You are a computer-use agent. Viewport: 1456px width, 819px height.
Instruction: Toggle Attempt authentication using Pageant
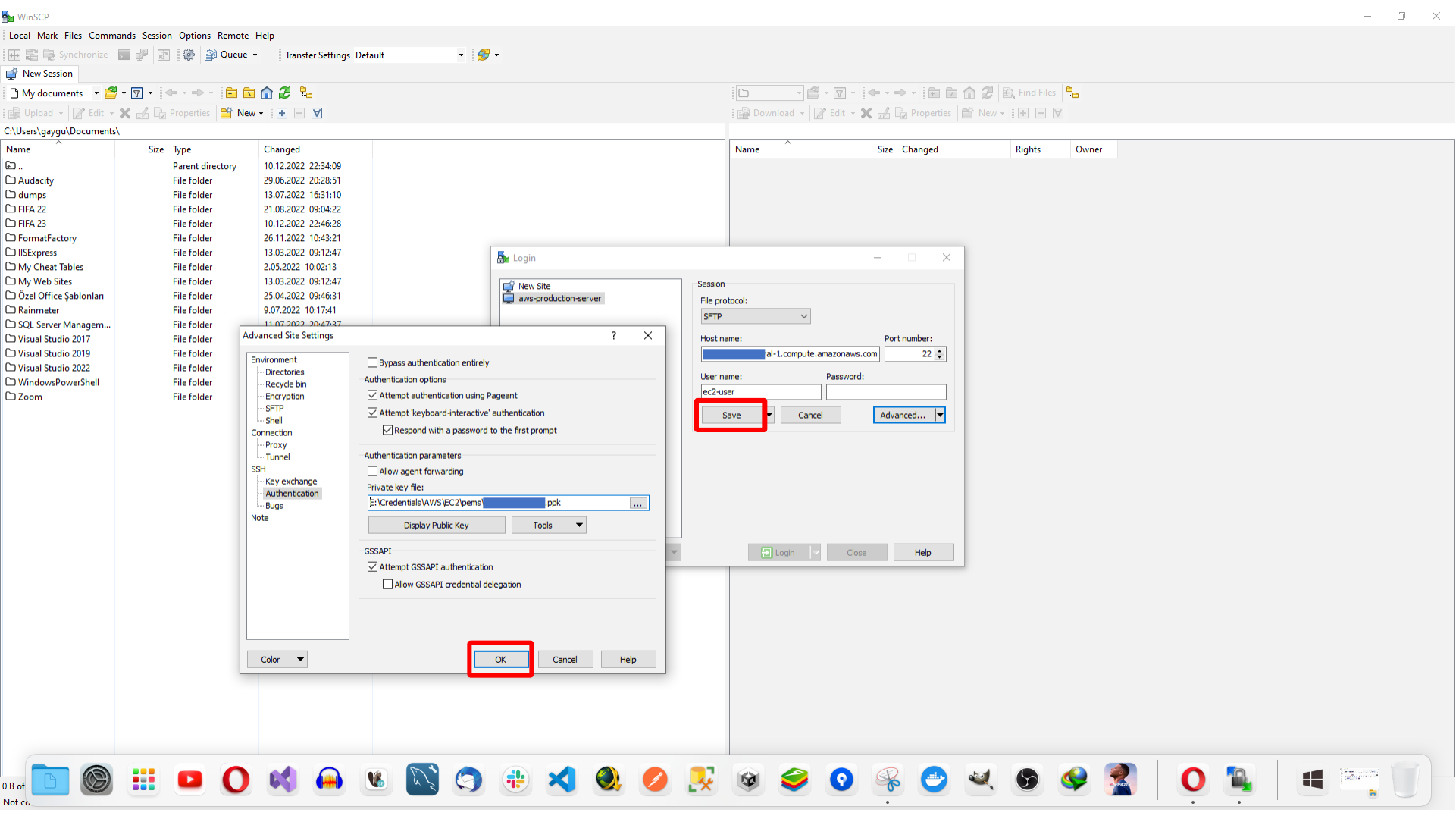[x=372, y=395]
